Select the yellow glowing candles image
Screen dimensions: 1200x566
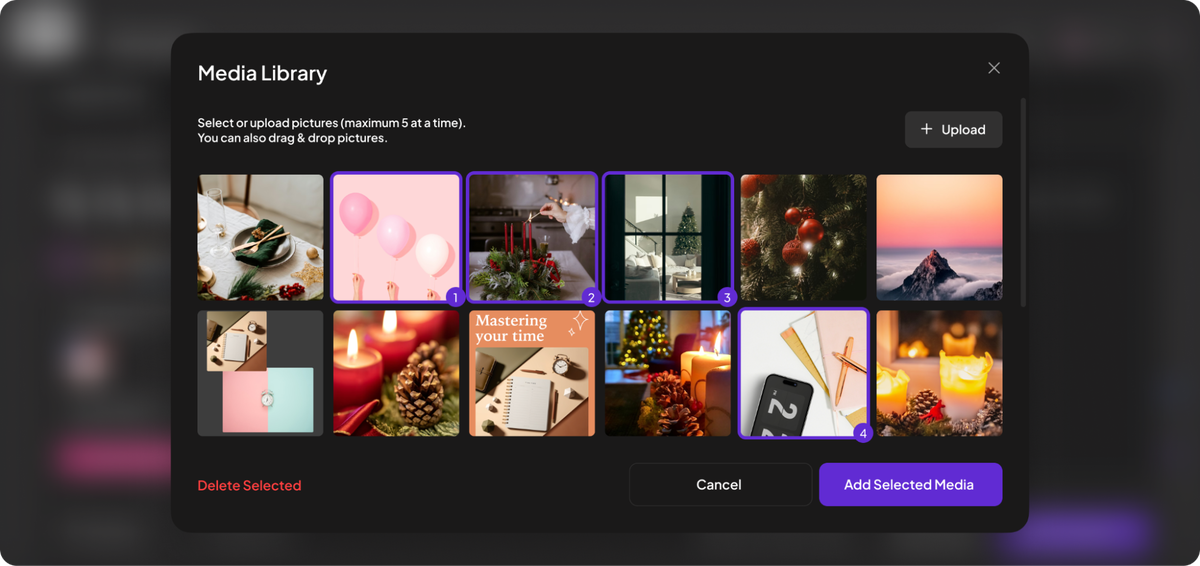click(939, 373)
